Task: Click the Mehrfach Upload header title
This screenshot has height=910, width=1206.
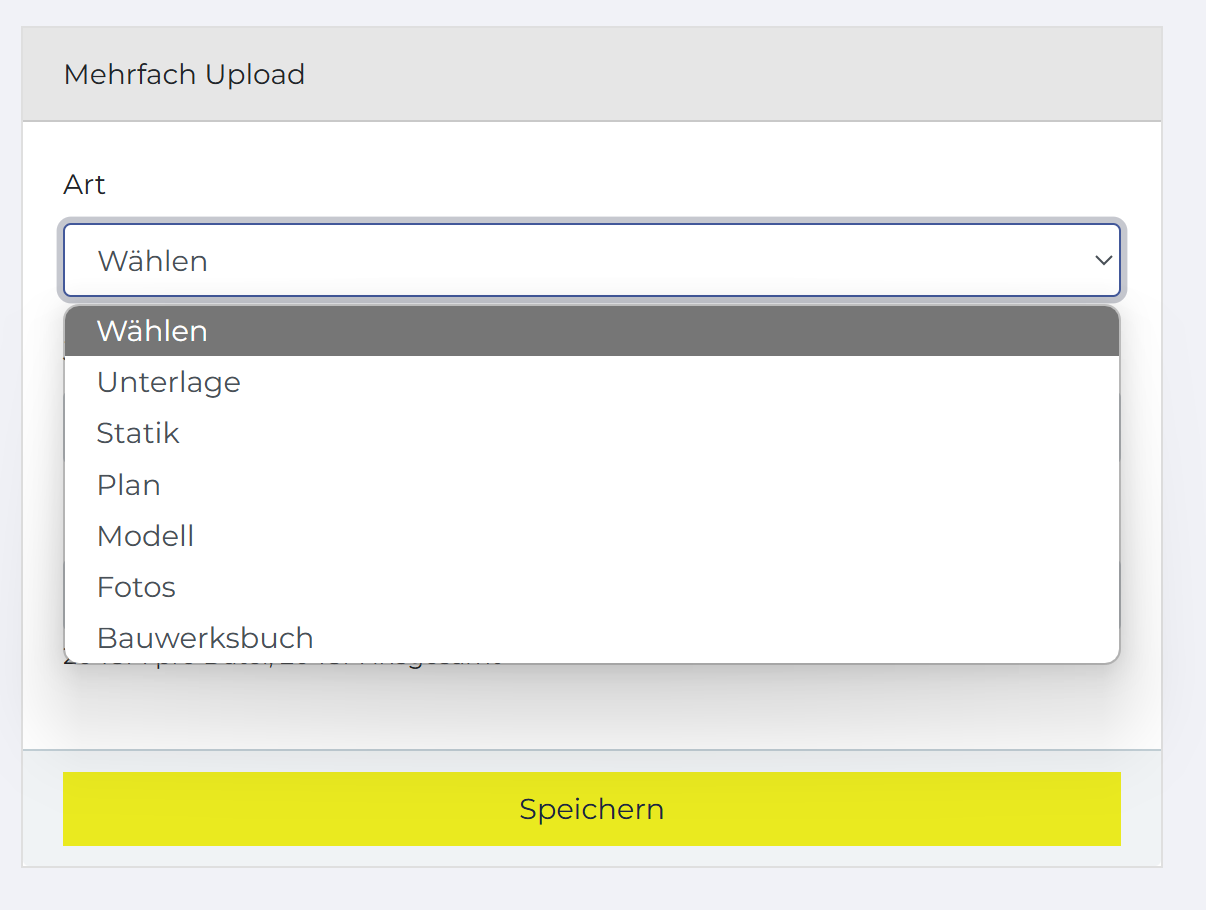Action: point(184,75)
